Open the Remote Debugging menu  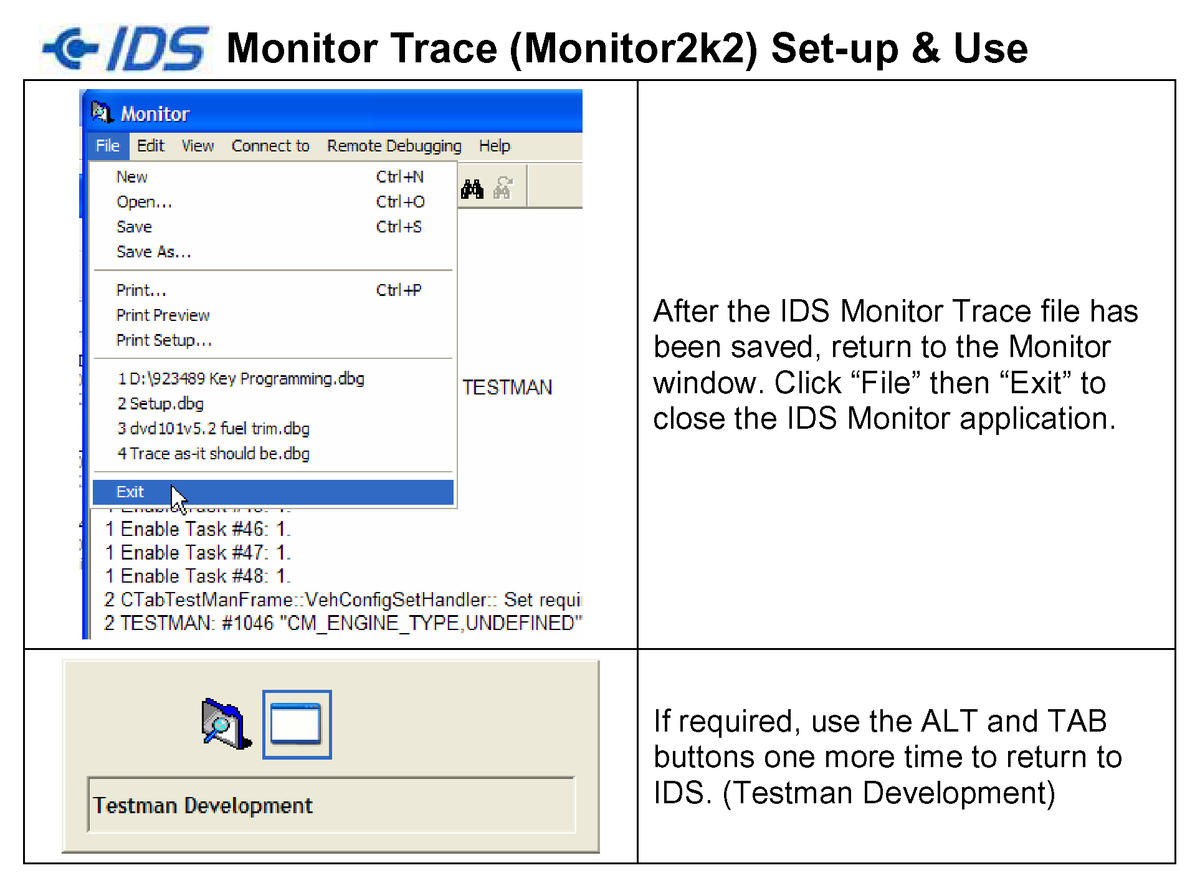394,146
